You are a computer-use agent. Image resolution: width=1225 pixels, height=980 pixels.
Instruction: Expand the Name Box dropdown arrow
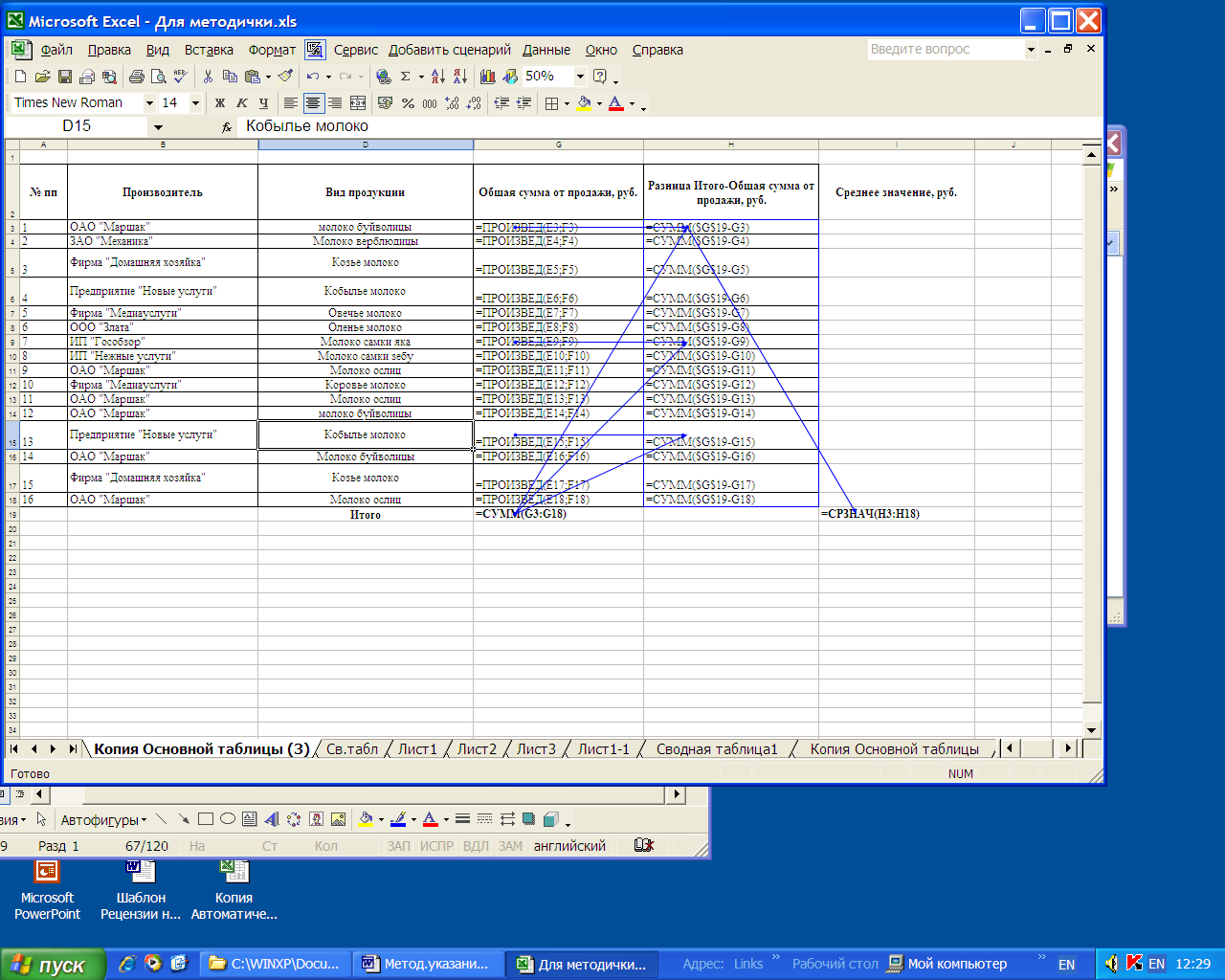(x=158, y=126)
